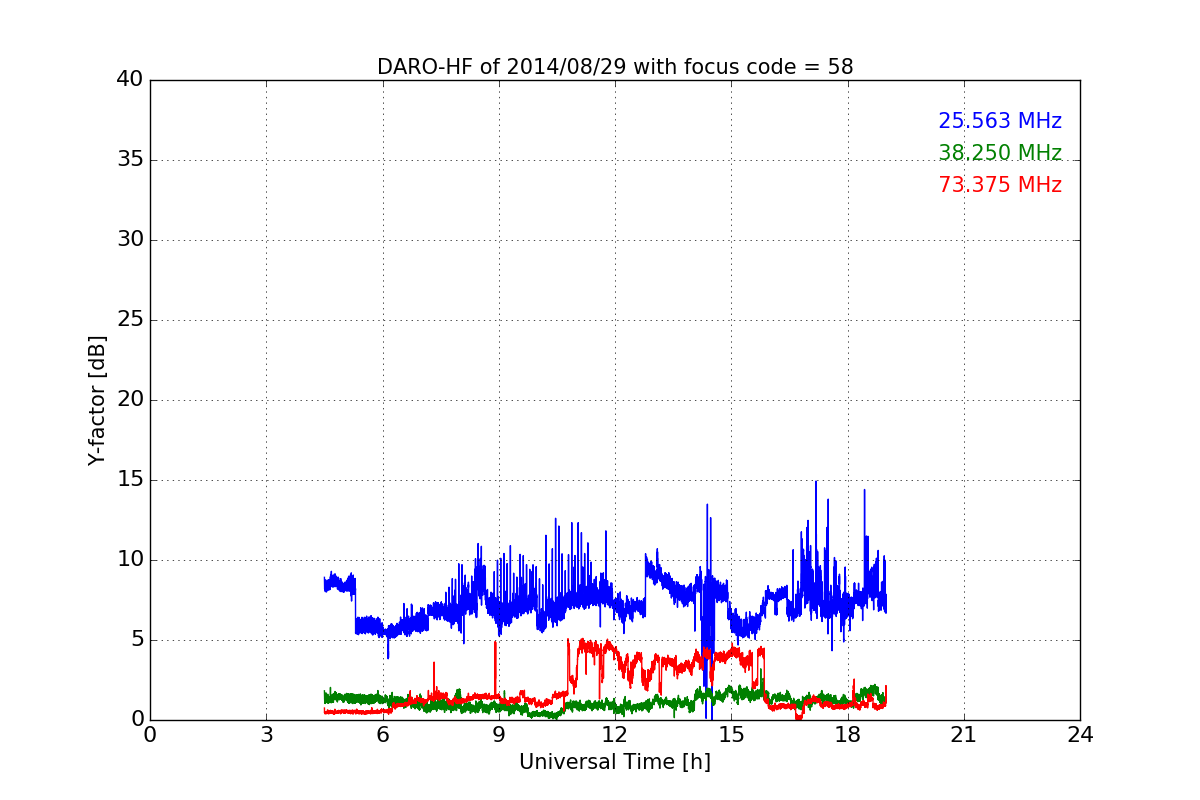Image resolution: width=1200 pixels, height=800 pixels.
Task: Click the x-axis tick label 24
Action: click(1080, 735)
